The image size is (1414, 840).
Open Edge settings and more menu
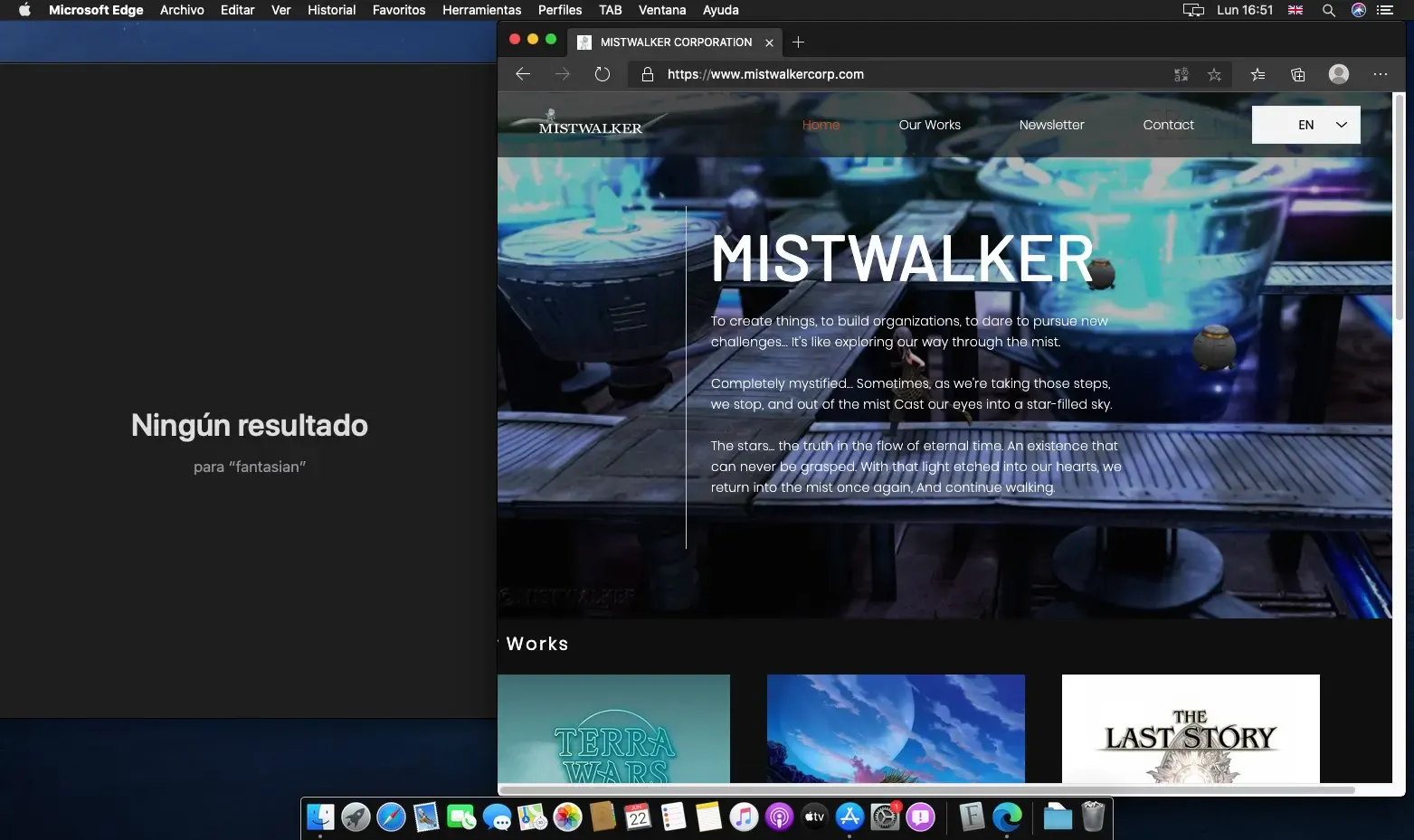click(1380, 74)
